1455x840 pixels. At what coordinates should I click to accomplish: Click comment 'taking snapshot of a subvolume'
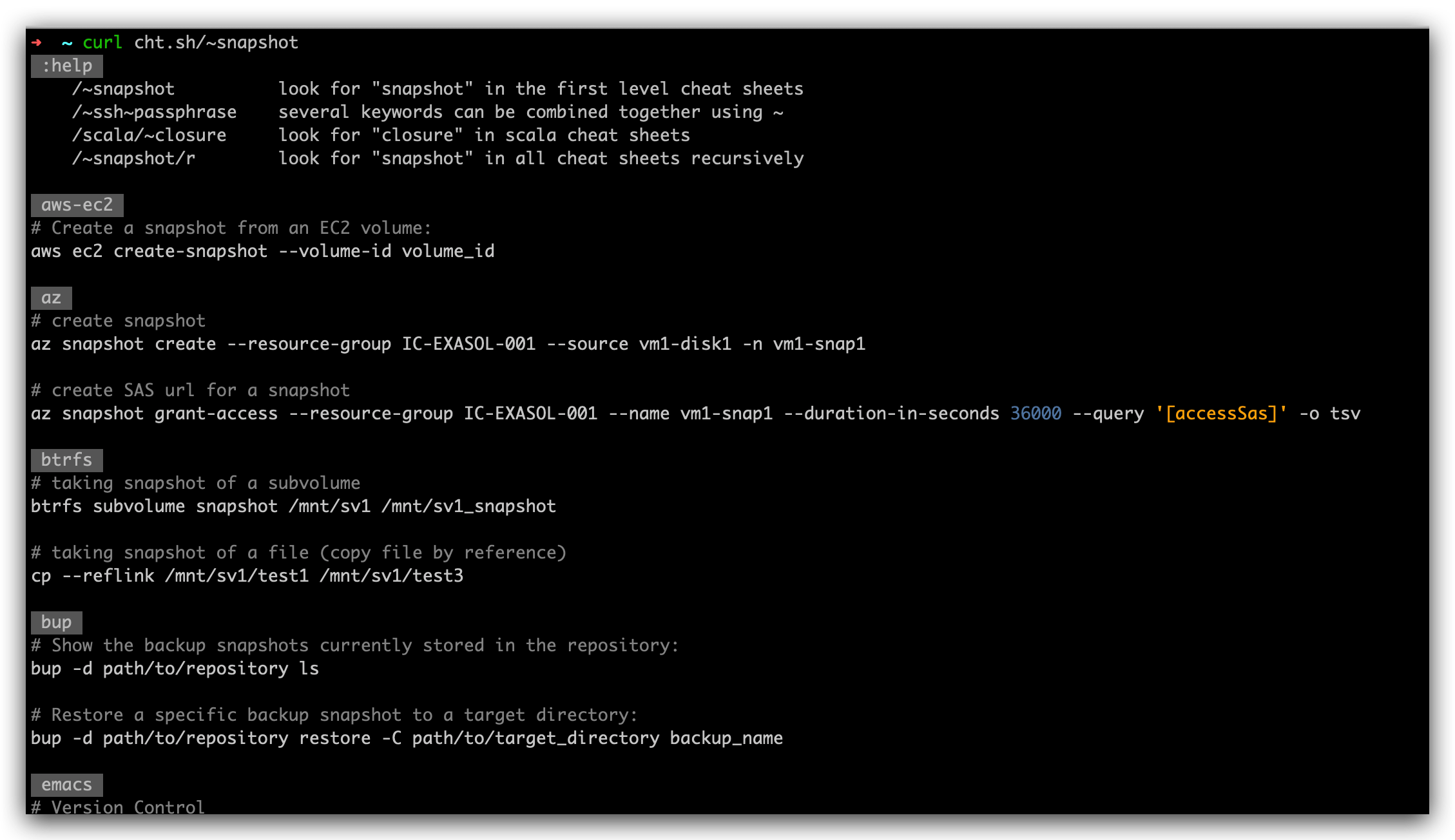(x=195, y=483)
